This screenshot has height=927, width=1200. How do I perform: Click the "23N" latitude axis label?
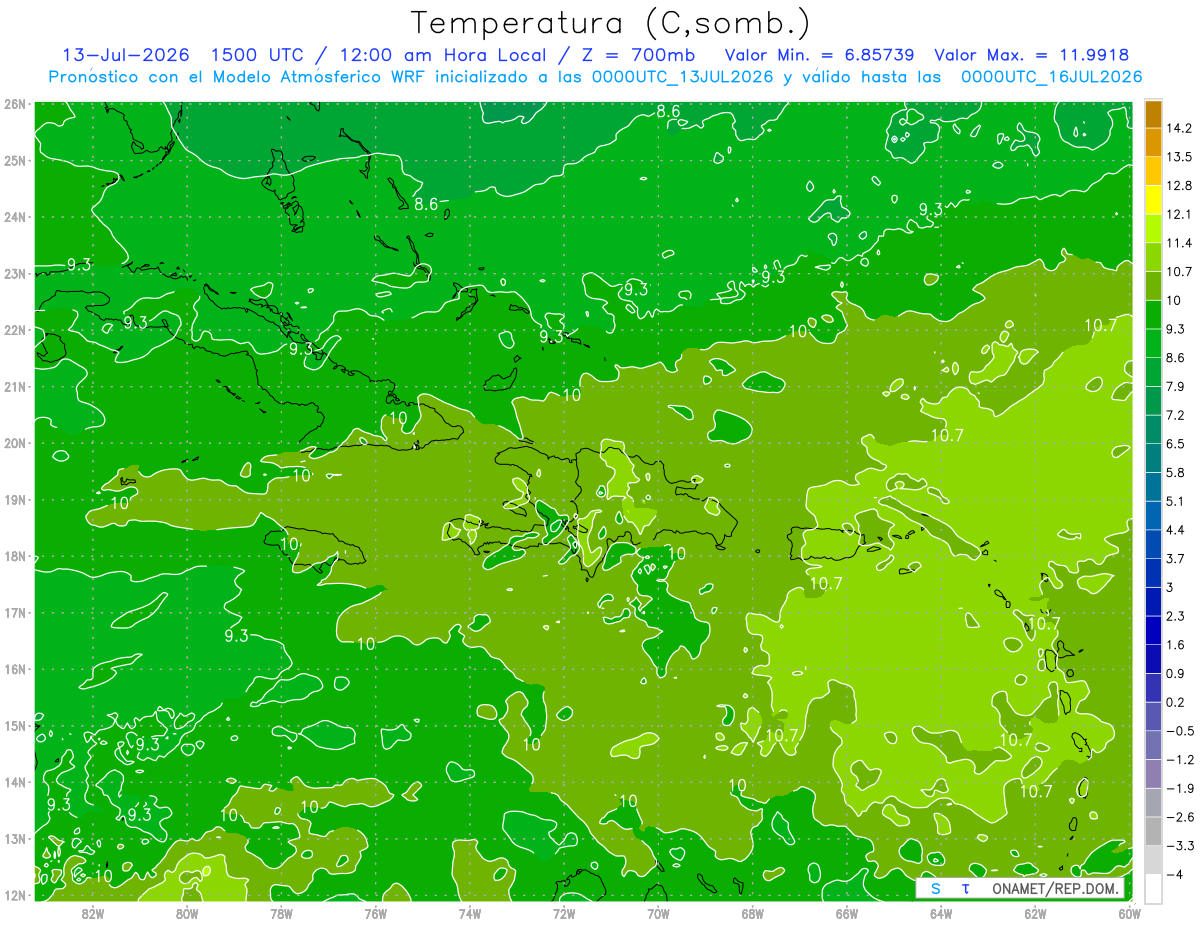(15, 273)
